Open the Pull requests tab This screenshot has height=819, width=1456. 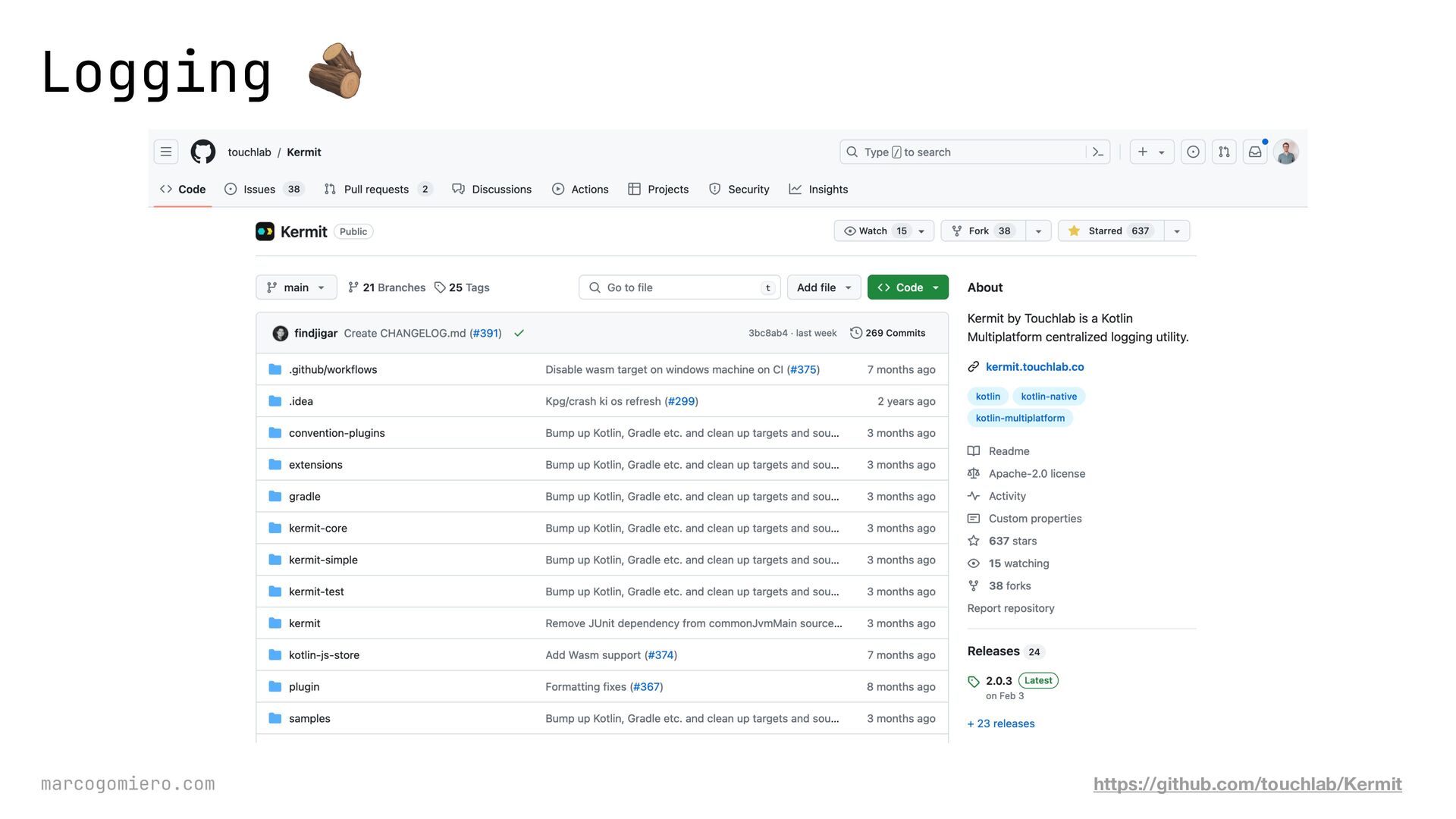(378, 189)
